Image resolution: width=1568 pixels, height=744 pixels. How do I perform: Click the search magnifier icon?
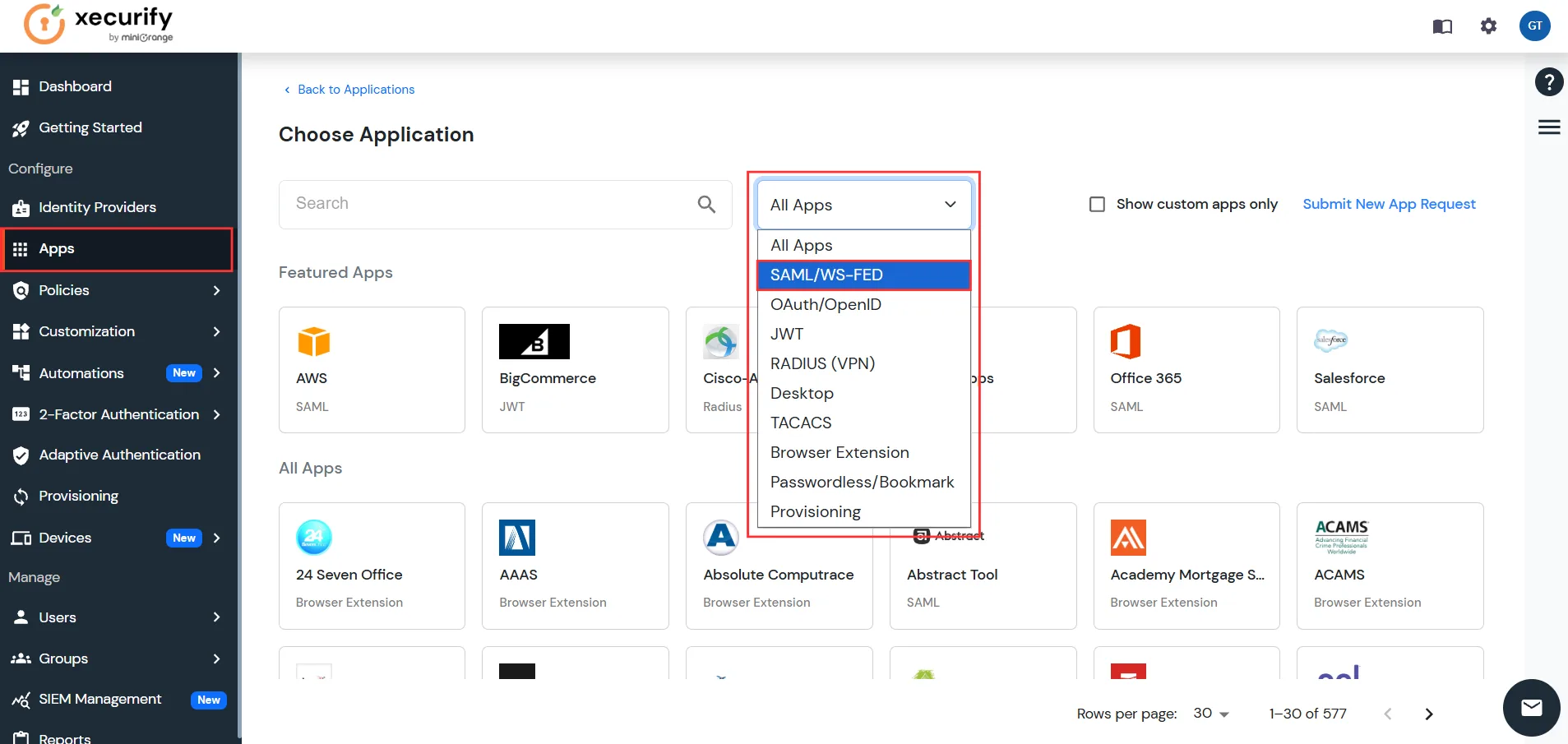[x=706, y=204]
